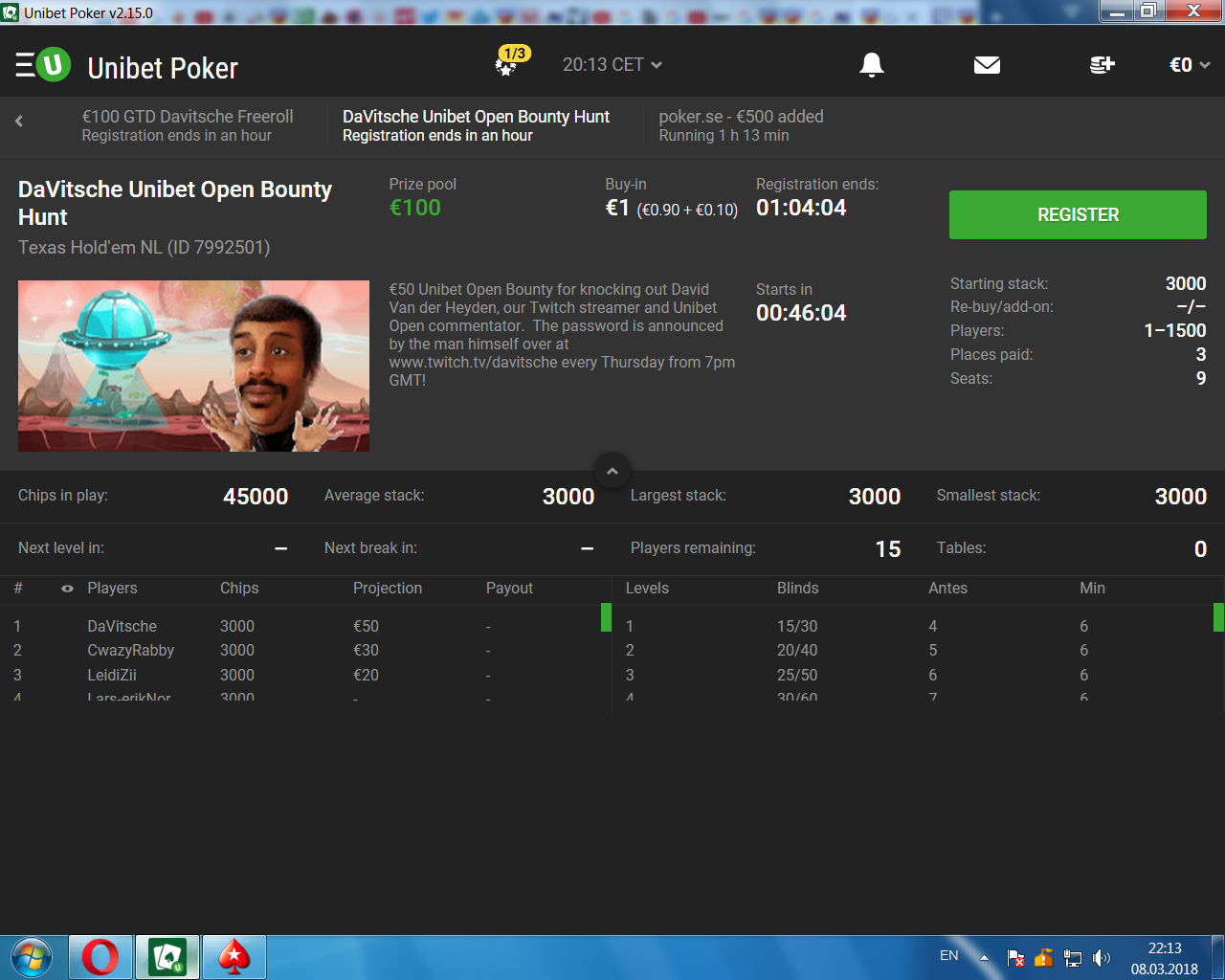Go back with the left chevron

click(x=19, y=121)
